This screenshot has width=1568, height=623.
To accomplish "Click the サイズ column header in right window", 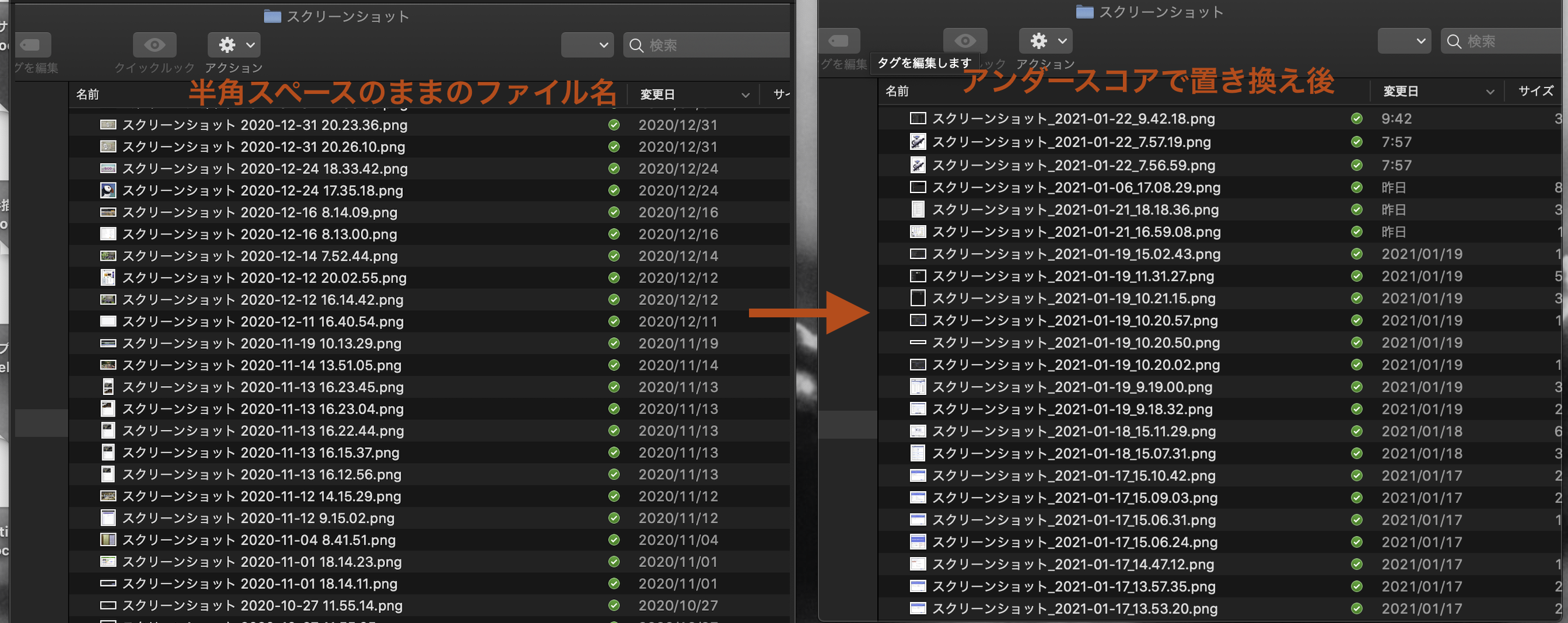I will (1535, 91).
